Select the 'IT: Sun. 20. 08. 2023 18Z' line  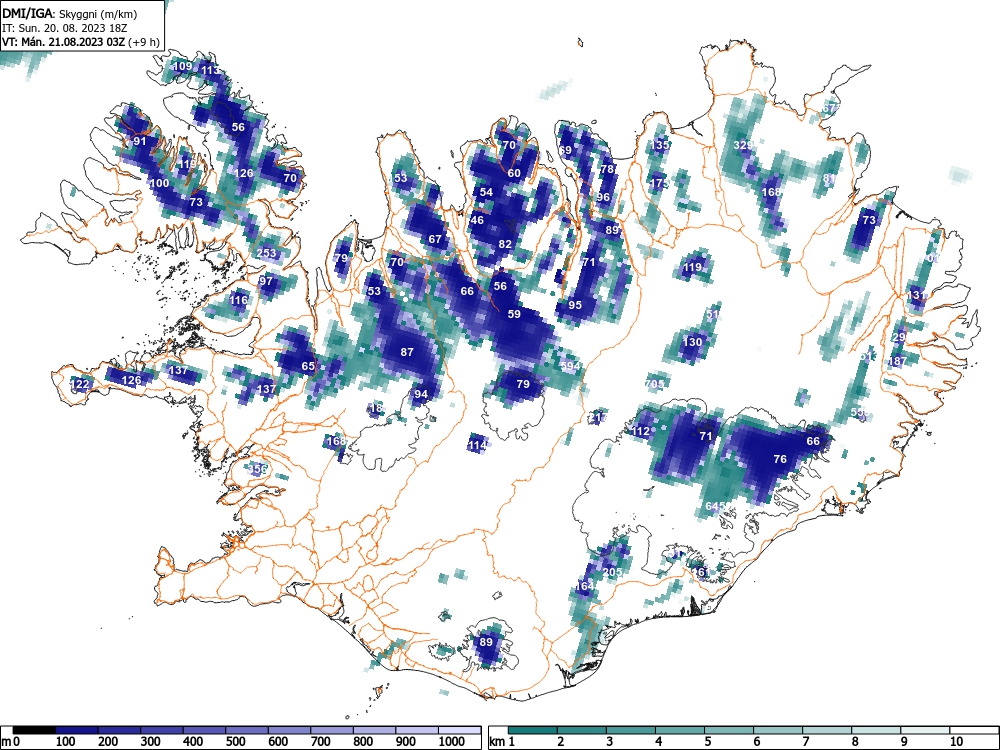[65, 28]
